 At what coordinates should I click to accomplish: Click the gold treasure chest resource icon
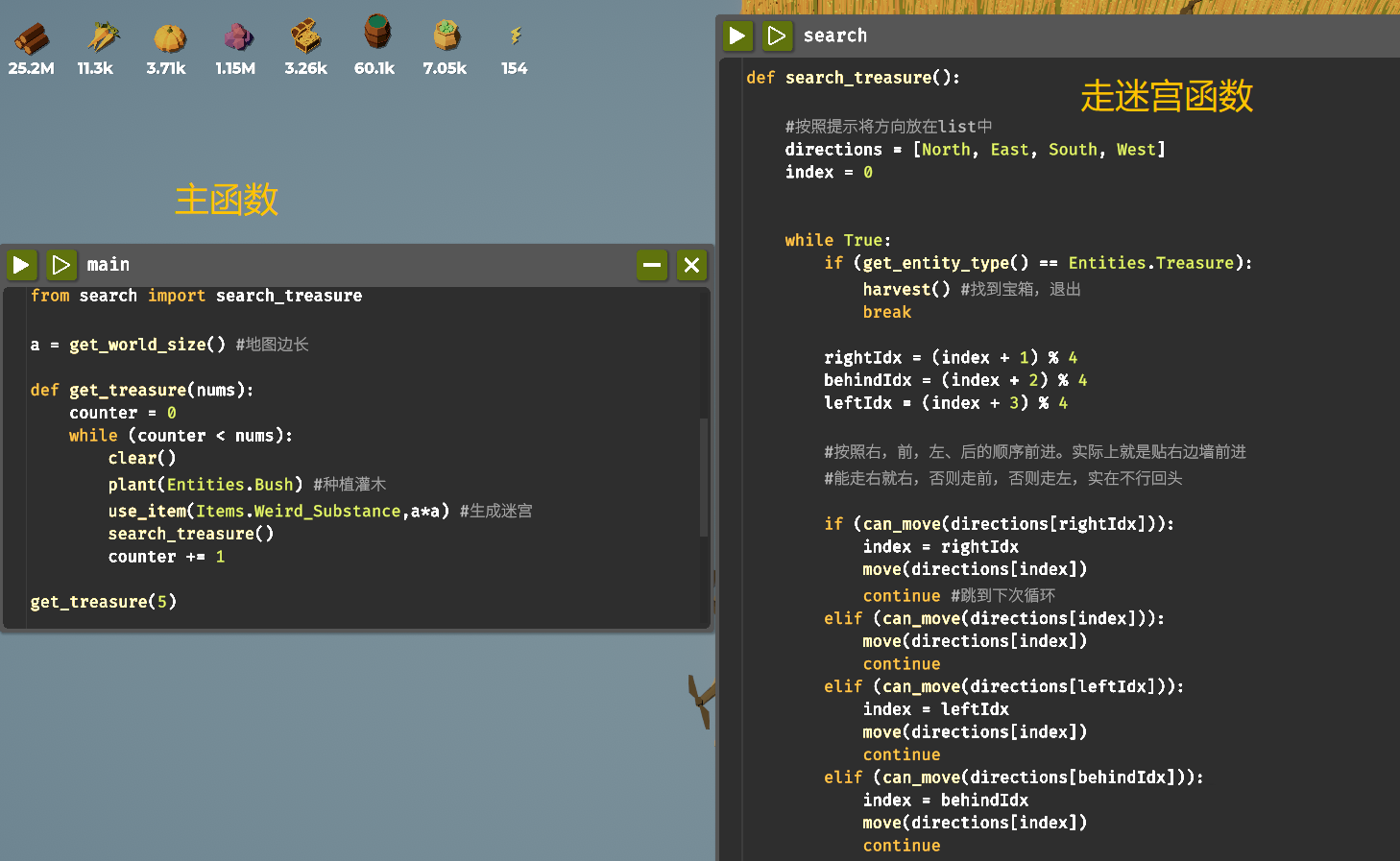tap(306, 37)
